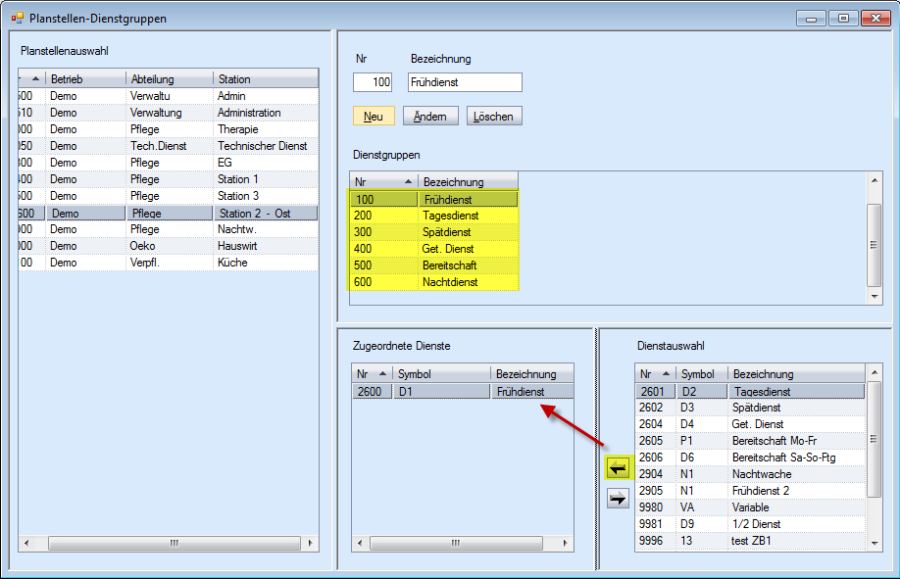Select the Nachtdienst row in Dienstgruppen
The height and width of the screenshot is (579, 900).
(449, 283)
